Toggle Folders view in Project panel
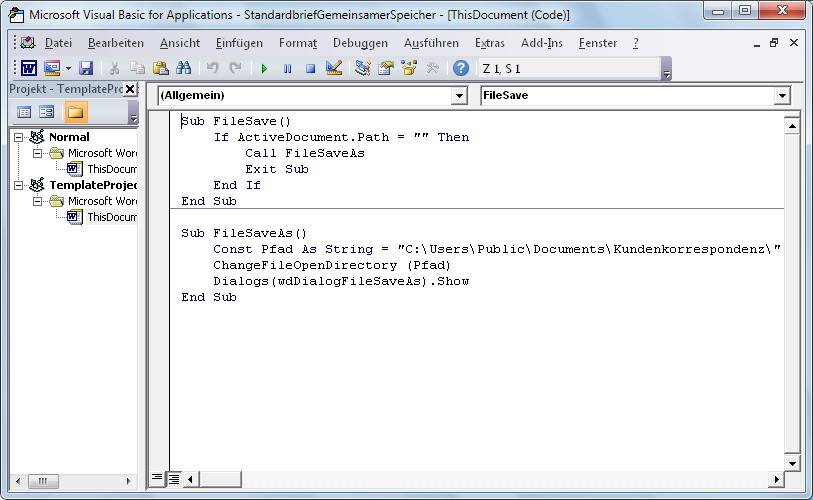Viewport: 813px width, 500px height. click(x=75, y=112)
